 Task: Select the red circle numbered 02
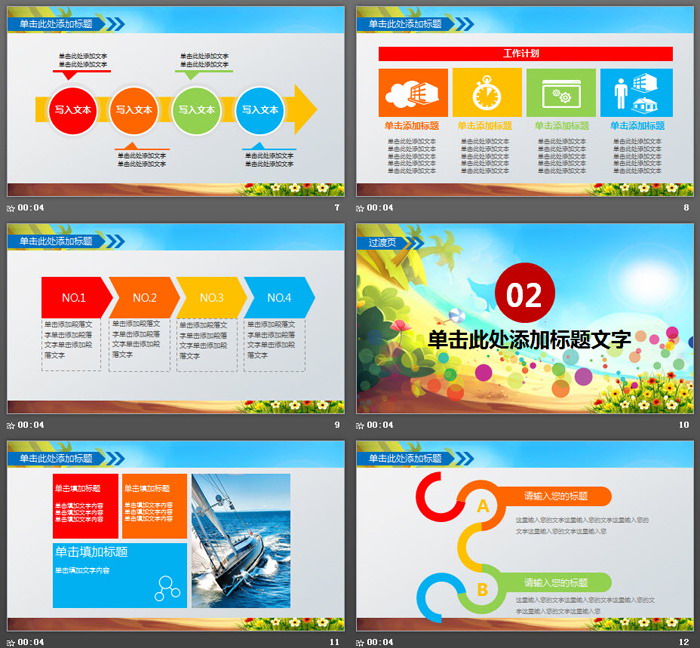[x=524, y=294]
